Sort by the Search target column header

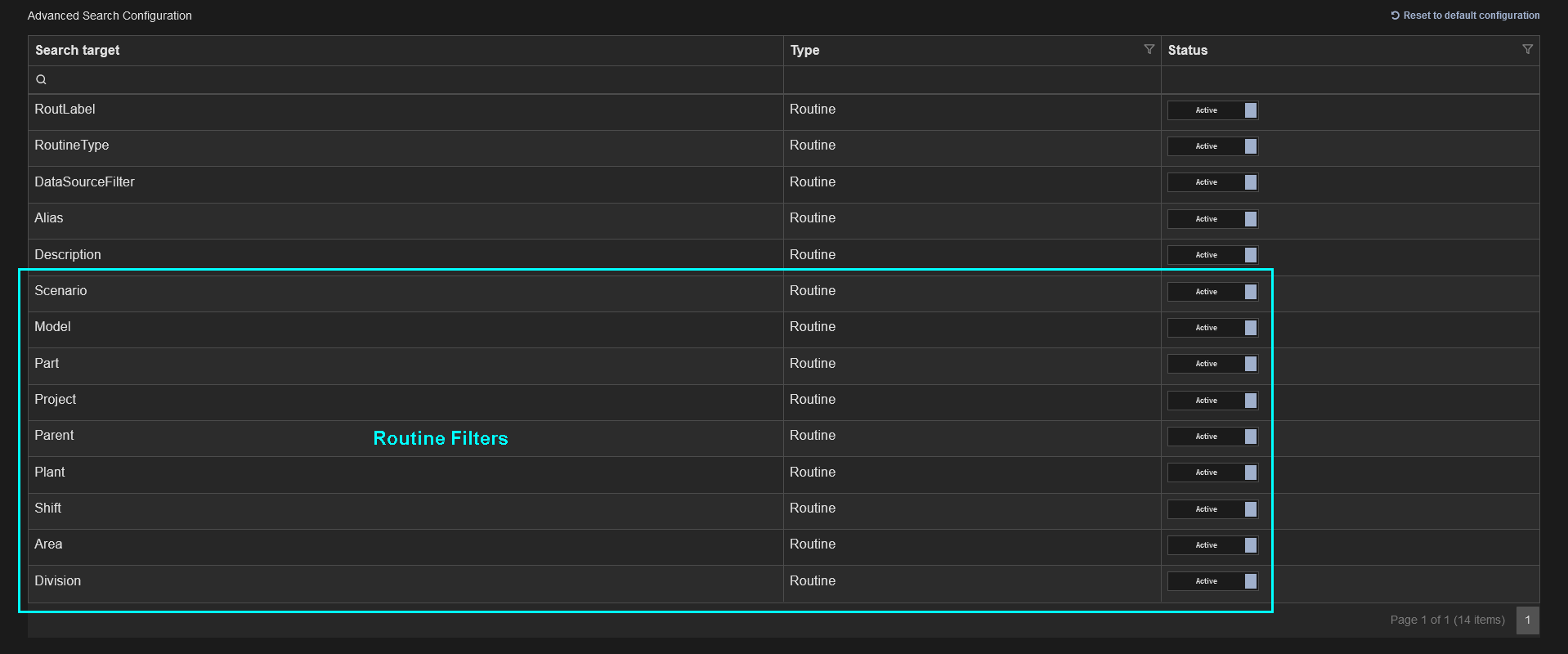point(78,51)
